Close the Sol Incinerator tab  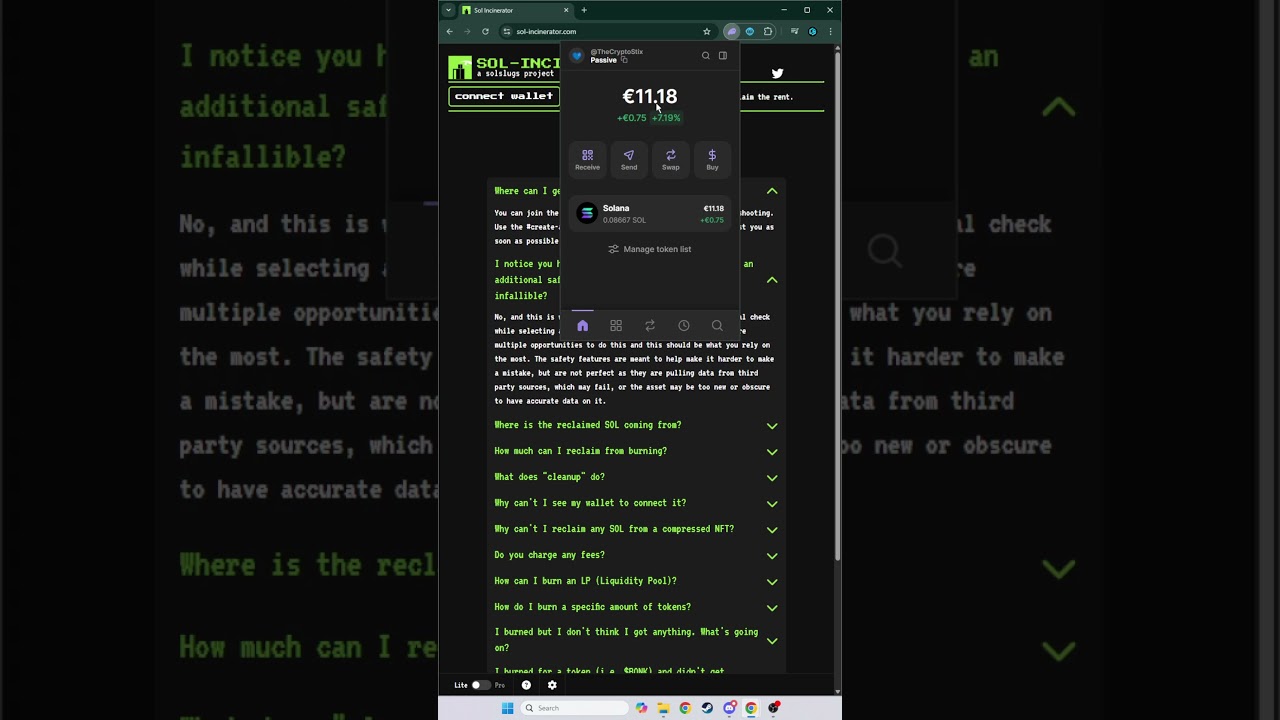[566, 10]
